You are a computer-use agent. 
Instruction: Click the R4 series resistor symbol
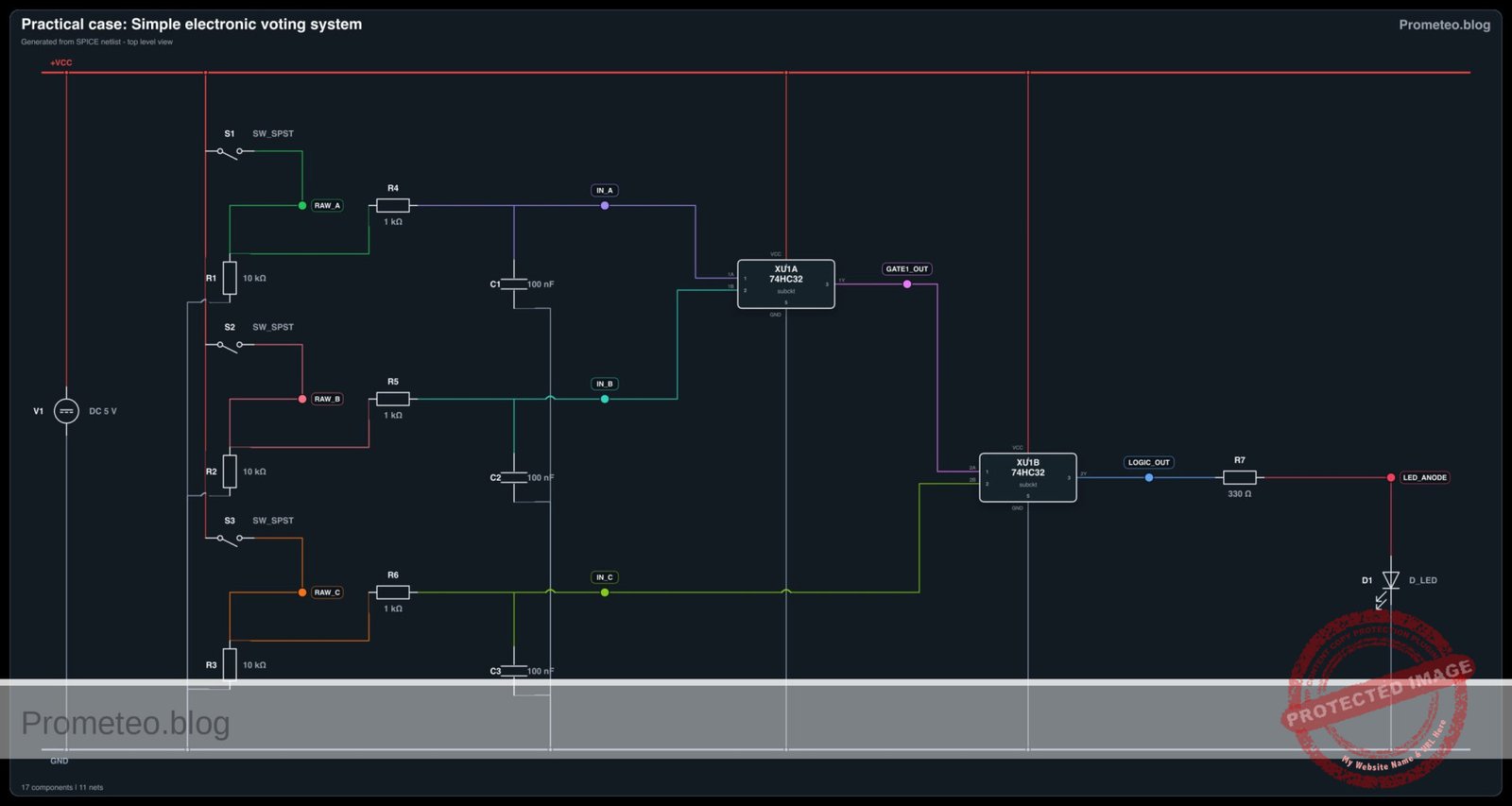pos(393,205)
